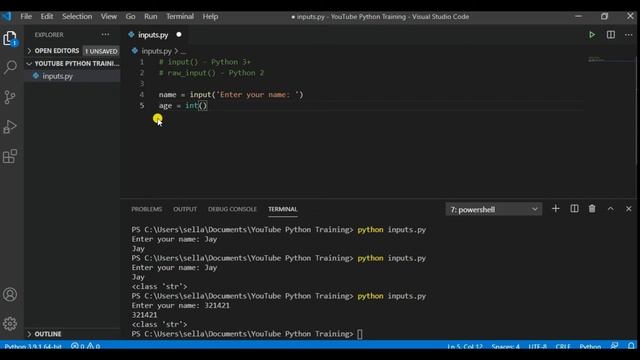Select the Python 3.9.1 64-bit interpreter
This screenshot has height=360, width=640.
(33, 347)
